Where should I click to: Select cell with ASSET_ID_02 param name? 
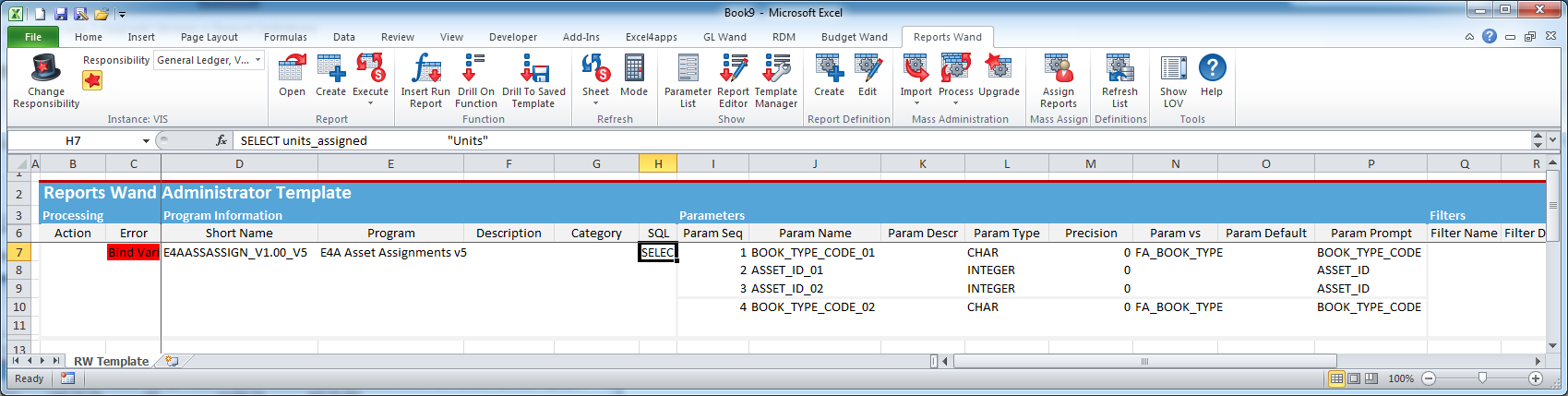tap(815, 288)
